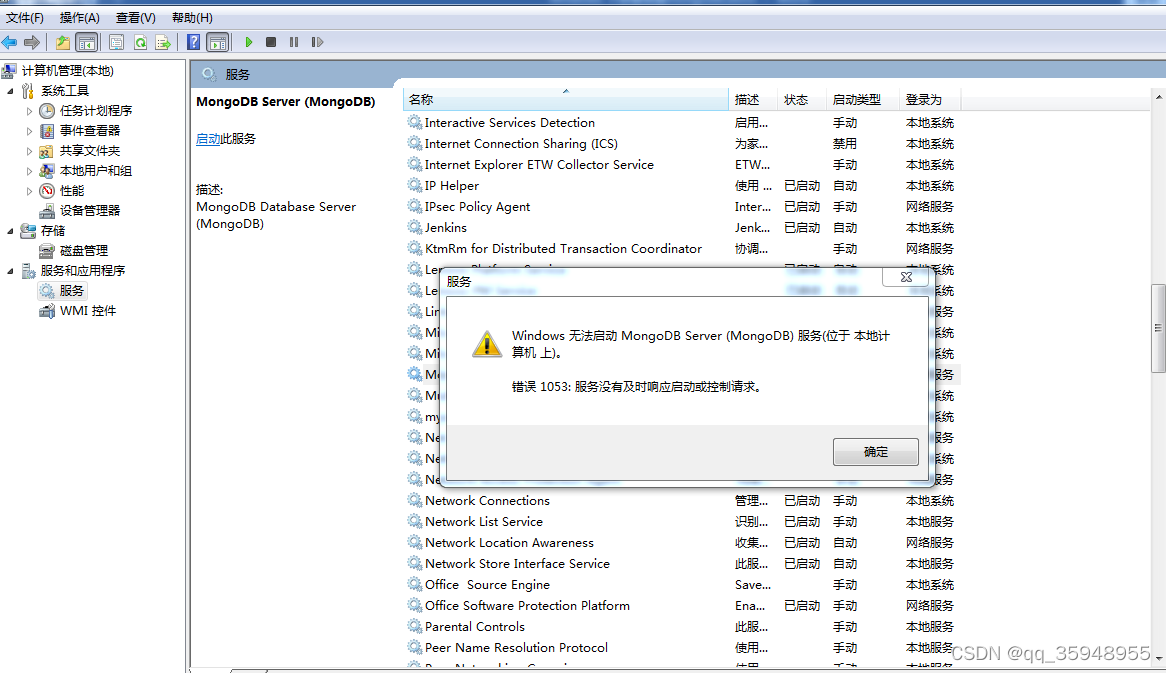Toggle the Show/Hide Console Tree icon
This screenshot has height=673, width=1166.
click(x=86, y=42)
